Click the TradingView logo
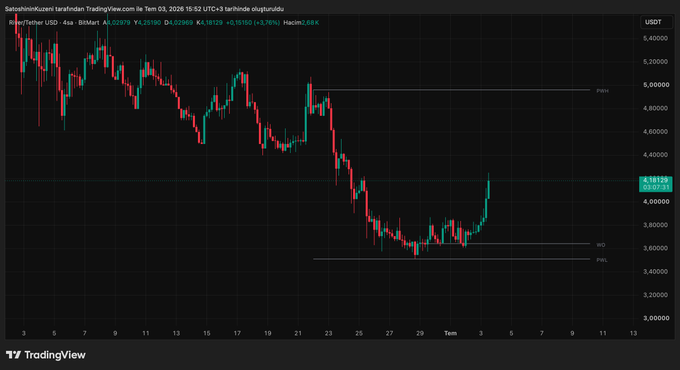 pos(46,355)
